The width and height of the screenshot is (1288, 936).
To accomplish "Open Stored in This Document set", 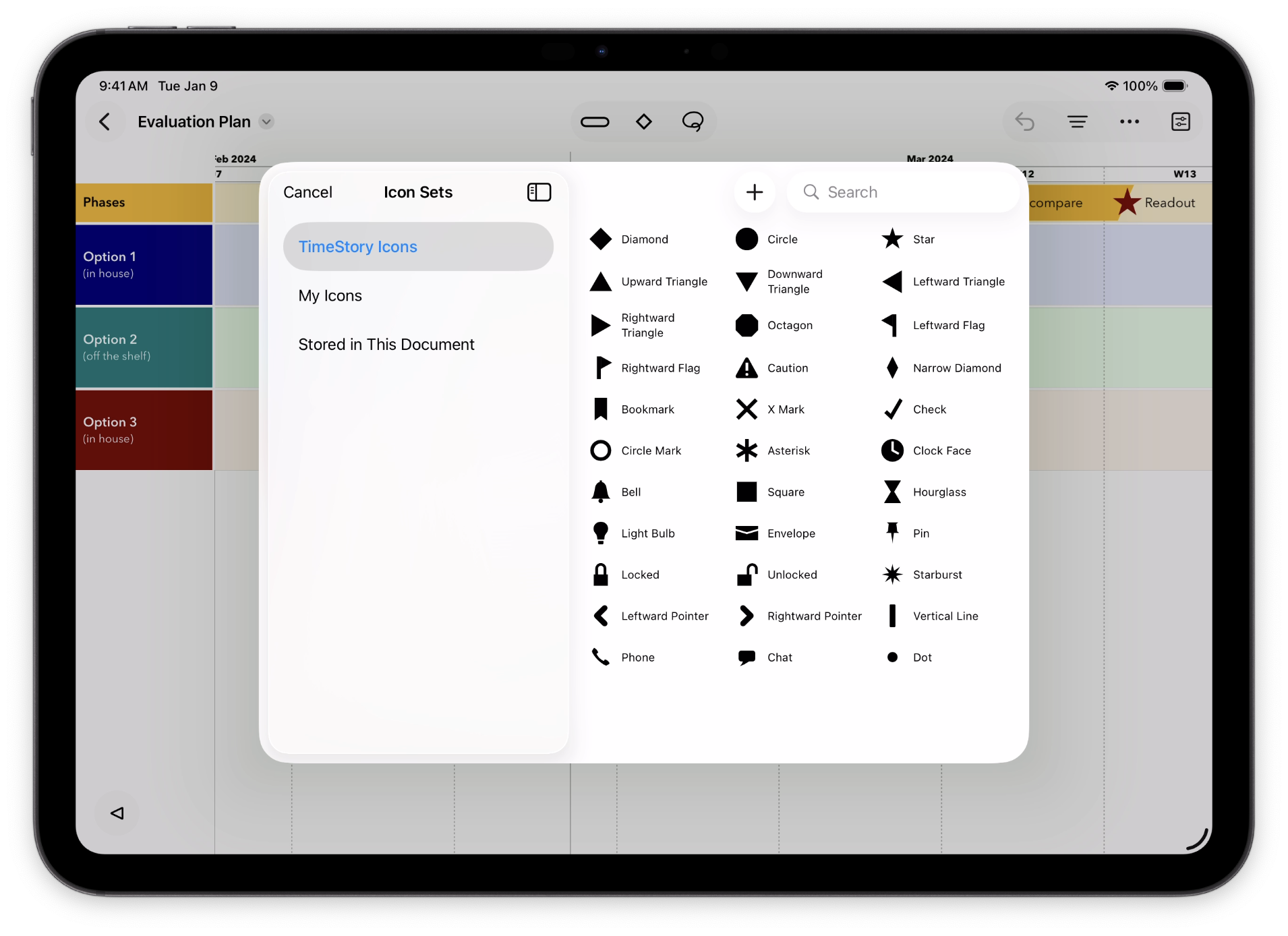I will [x=386, y=345].
